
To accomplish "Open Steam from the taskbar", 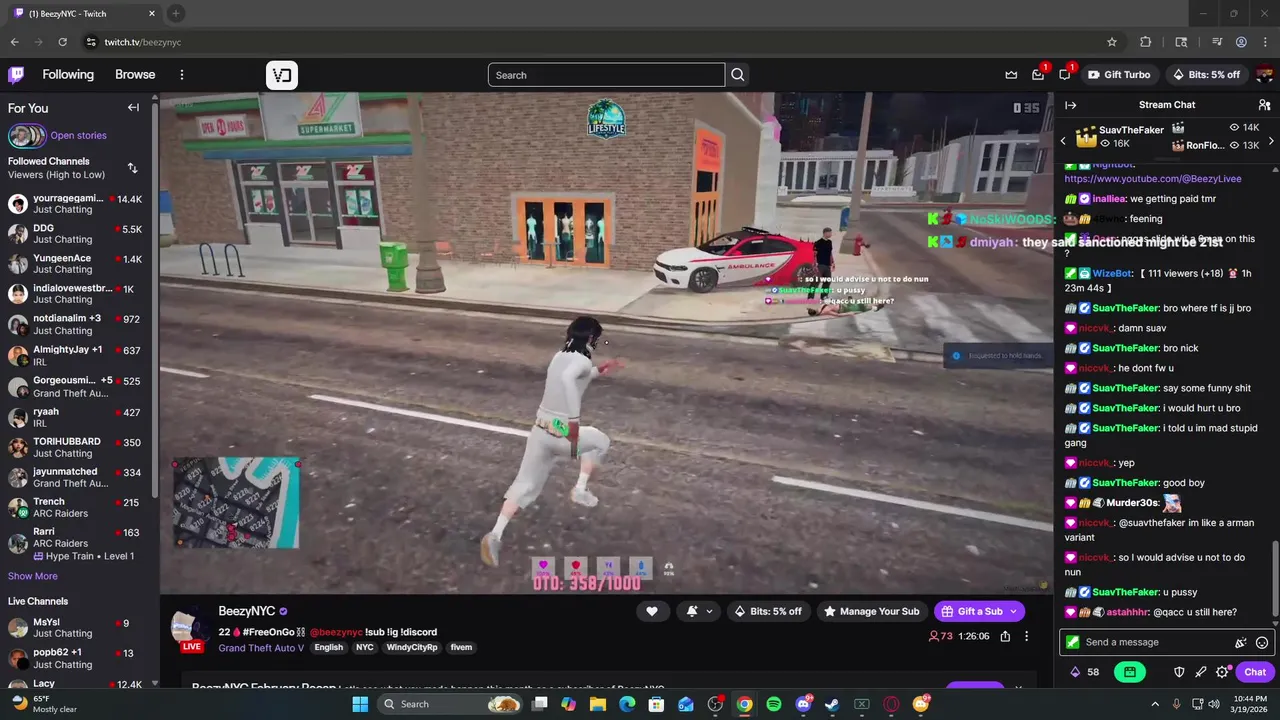I will pos(832,704).
